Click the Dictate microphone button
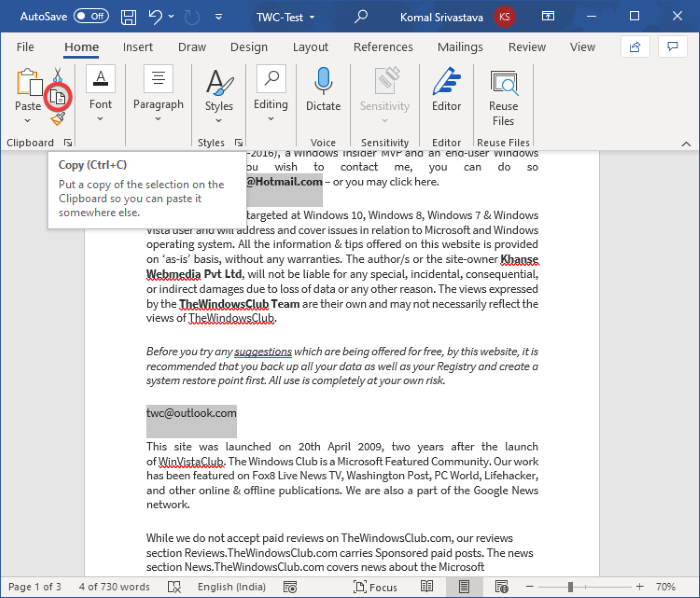The width and height of the screenshot is (700, 598). [323, 90]
